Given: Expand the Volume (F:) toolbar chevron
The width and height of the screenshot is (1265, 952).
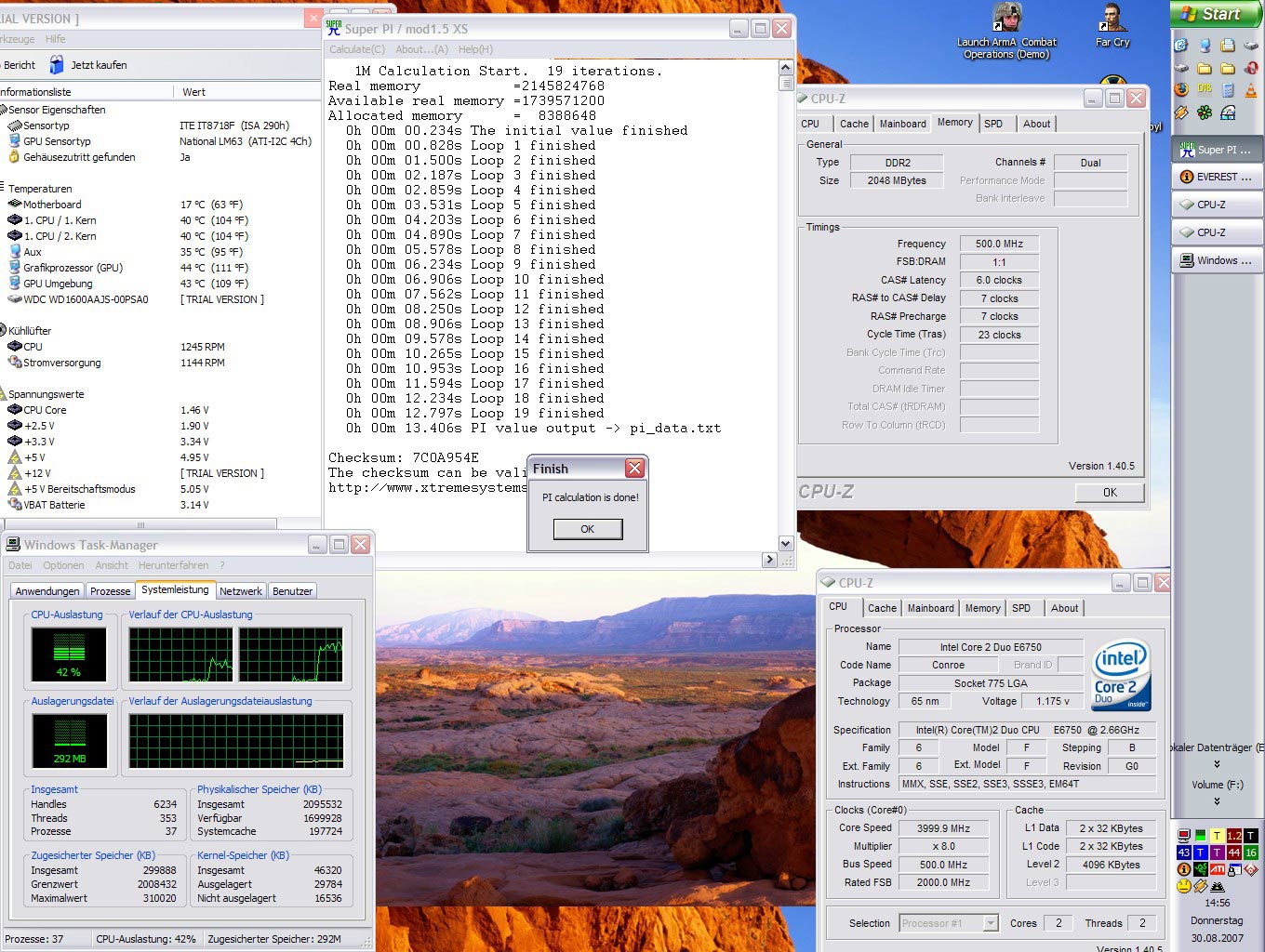Looking at the screenshot, I should [1217, 801].
